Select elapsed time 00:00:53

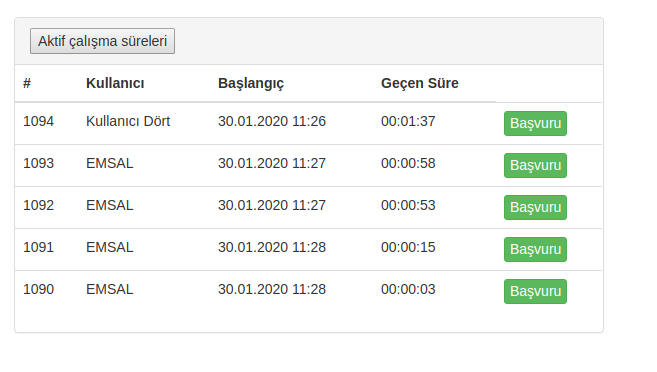(408, 205)
